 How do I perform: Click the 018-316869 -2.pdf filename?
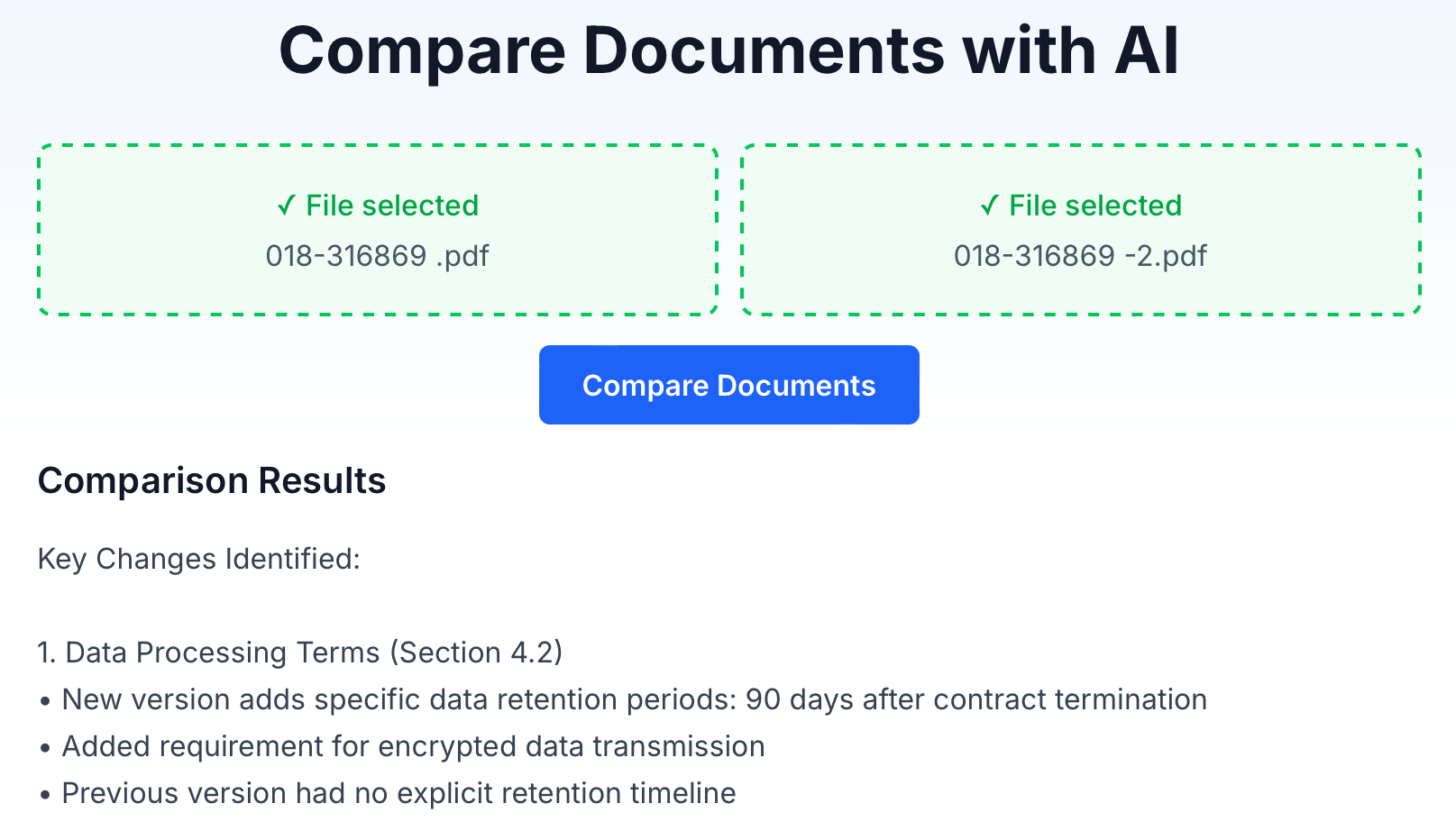pyautogui.click(x=1081, y=256)
